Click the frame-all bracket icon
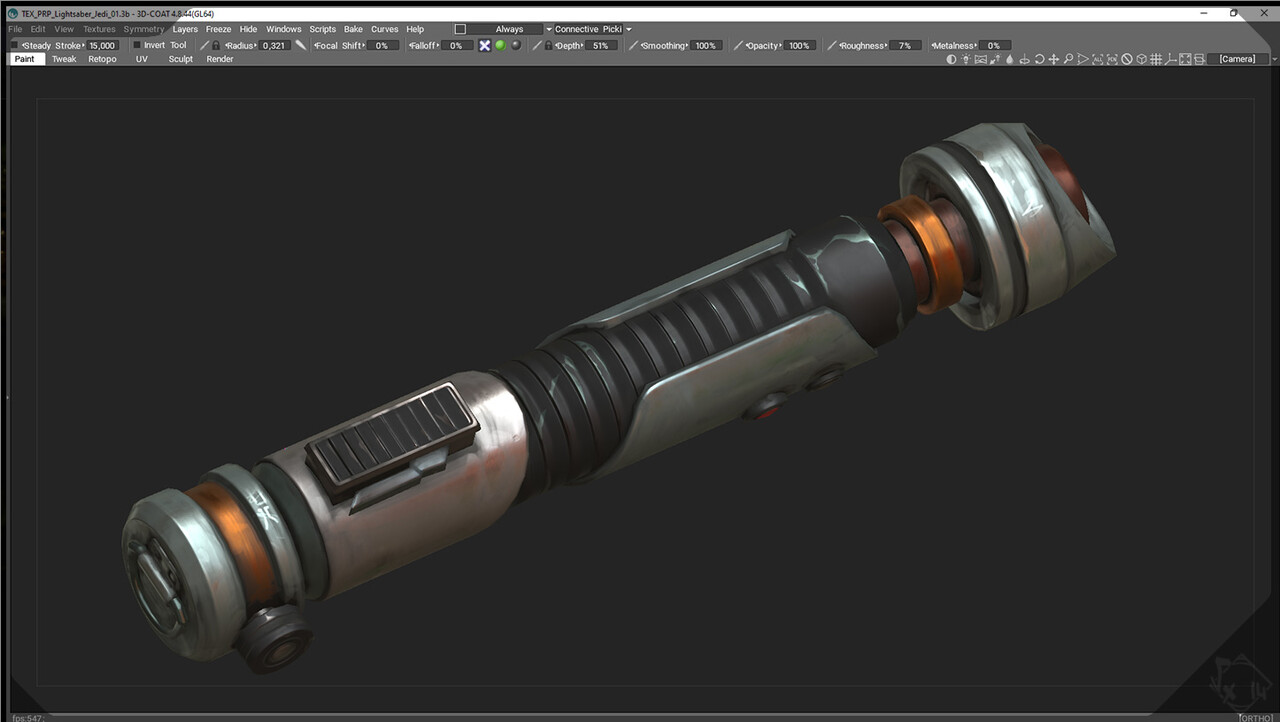This screenshot has height=722, width=1280. pyautogui.click(x=1098, y=59)
